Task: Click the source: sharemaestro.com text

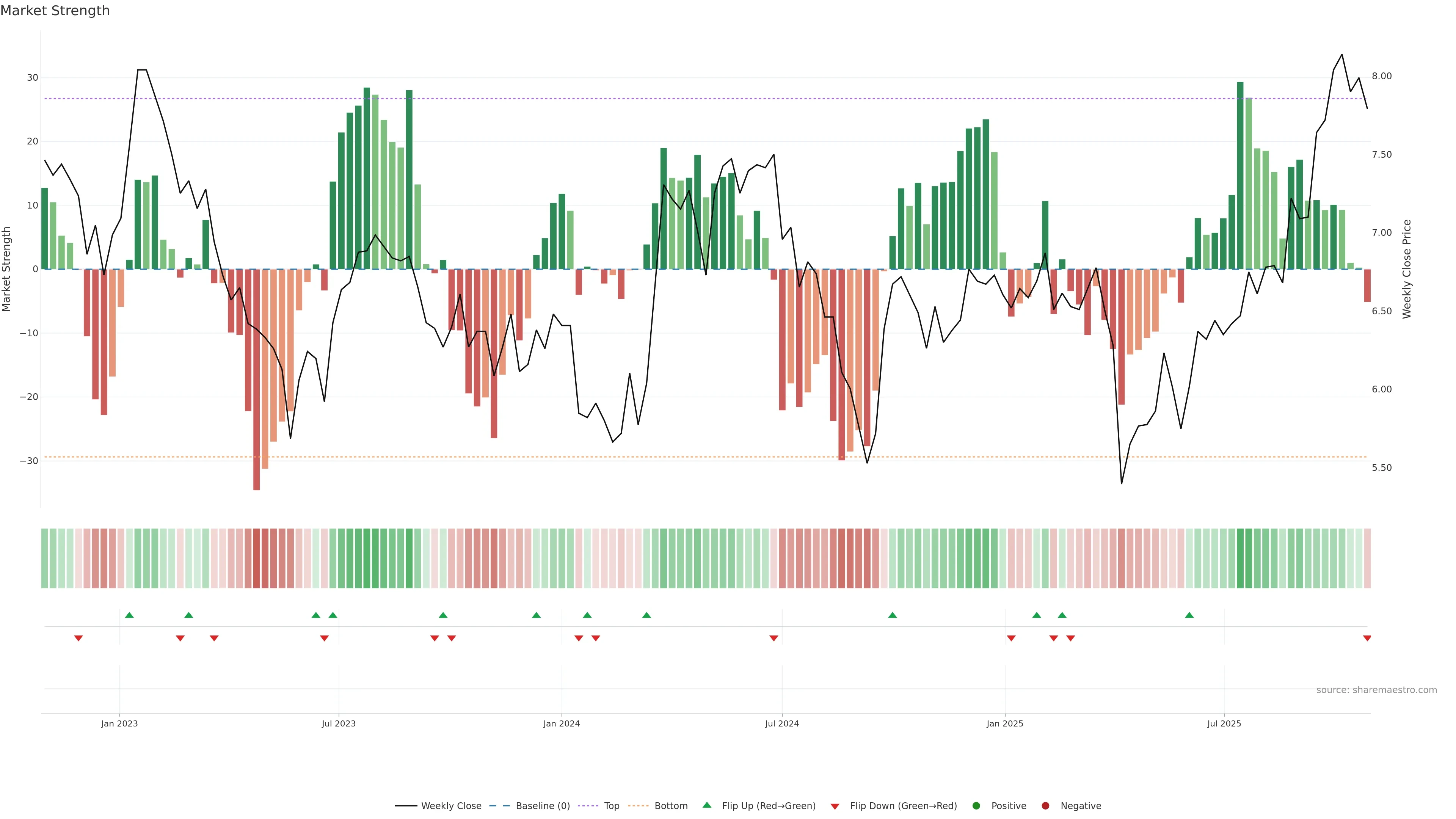Action: [x=1376, y=690]
